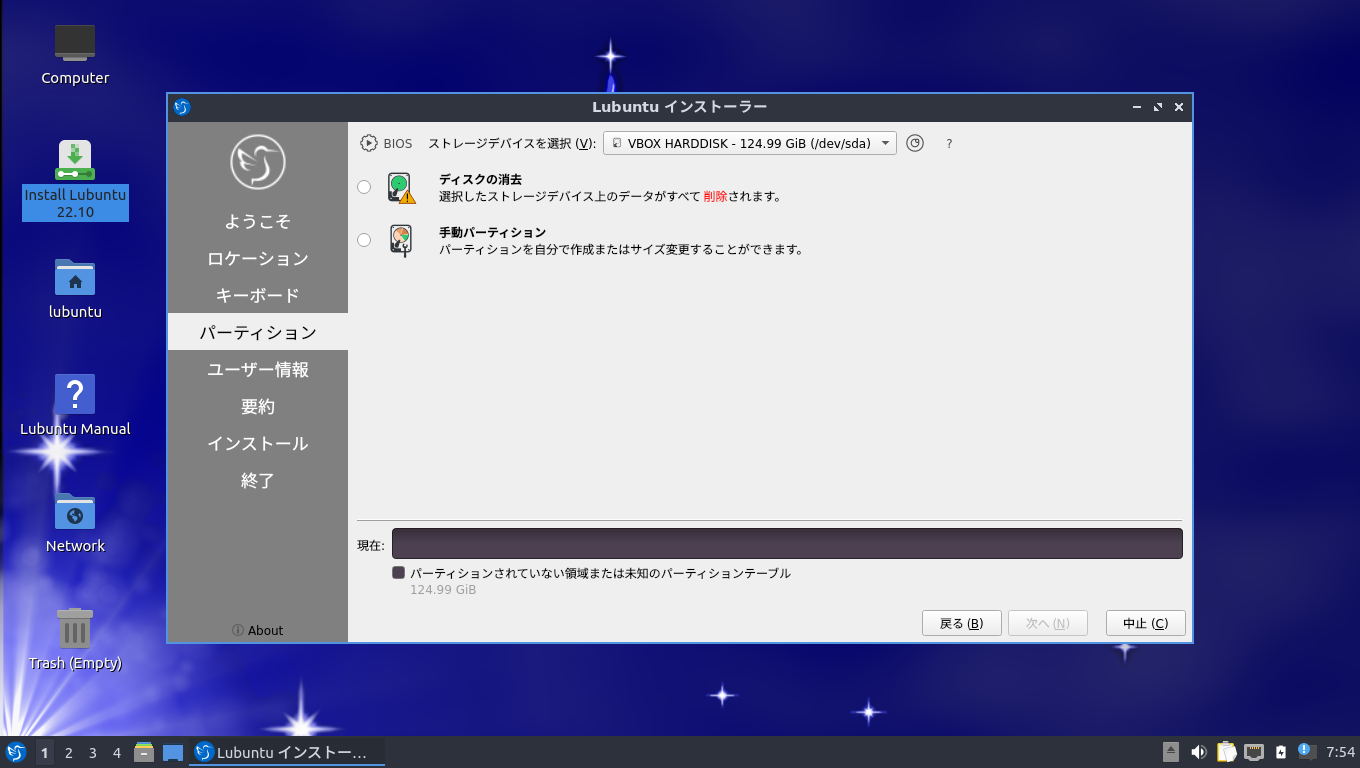Switch to virtual desktop 4

[116, 753]
